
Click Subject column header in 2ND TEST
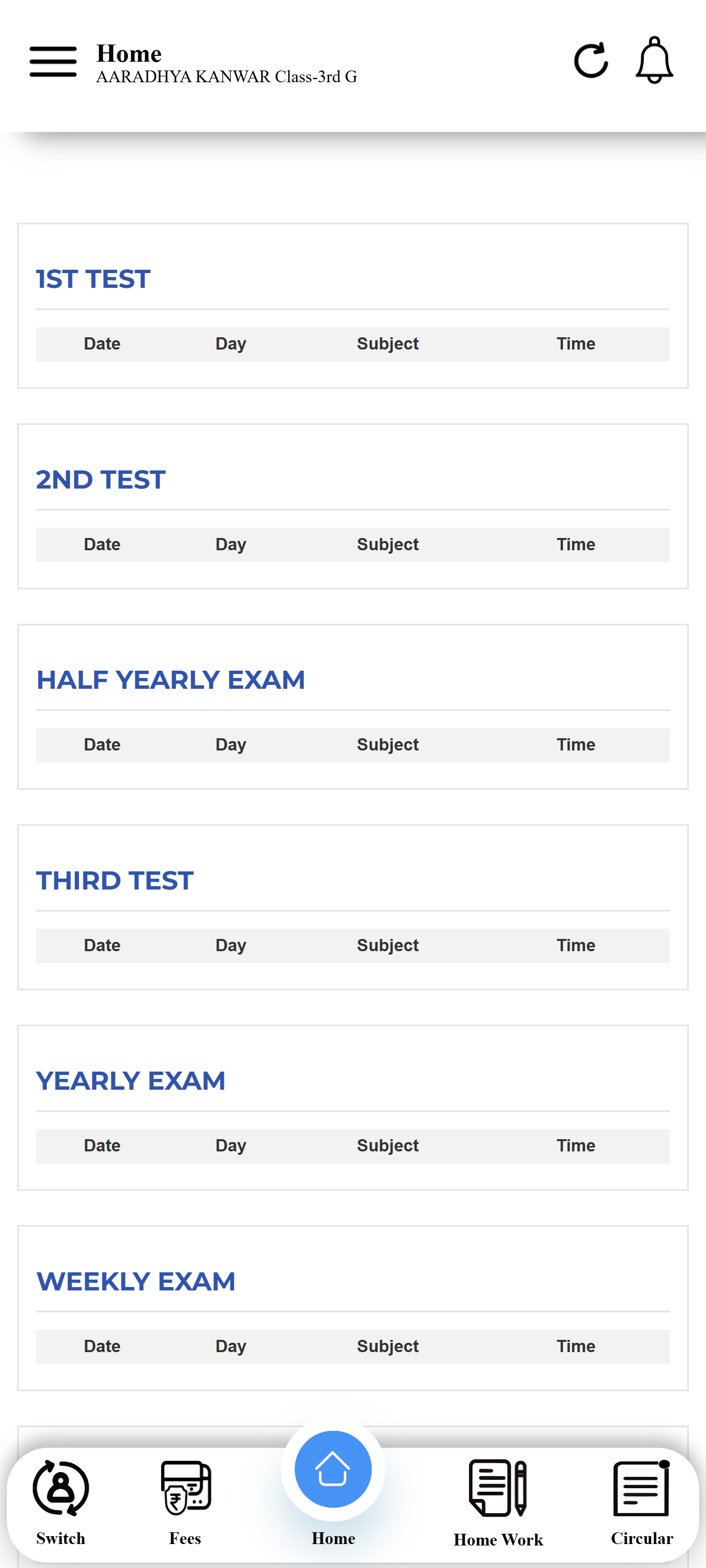click(388, 544)
